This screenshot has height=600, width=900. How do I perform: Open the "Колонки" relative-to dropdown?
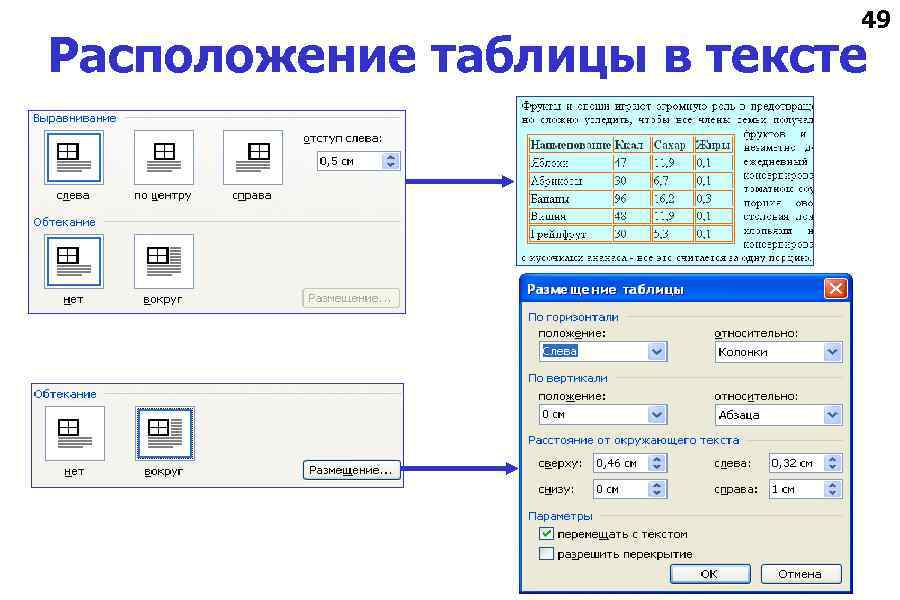click(832, 351)
